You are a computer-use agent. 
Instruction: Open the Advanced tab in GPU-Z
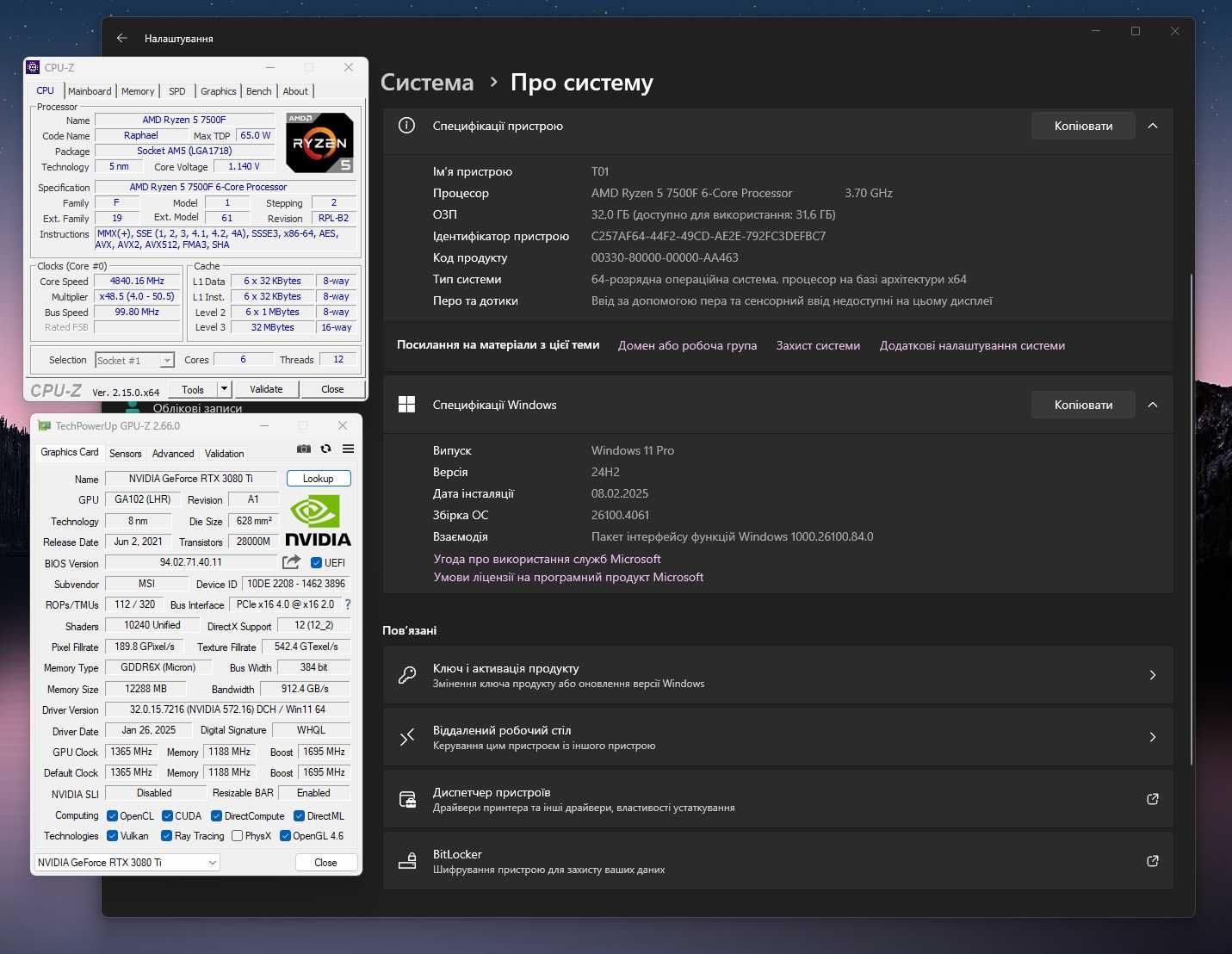173,454
